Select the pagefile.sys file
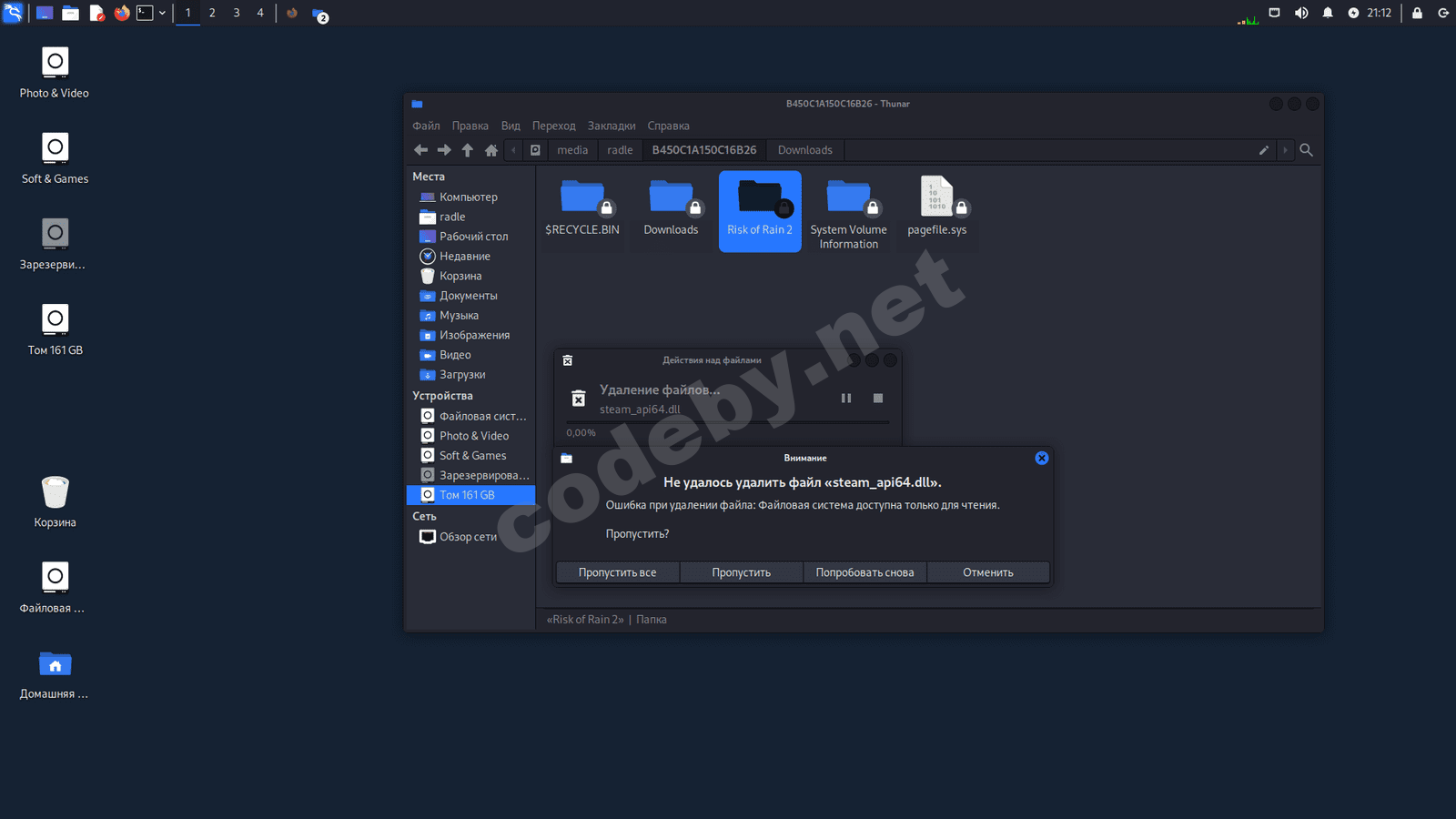This screenshot has height=819, width=1456. (937, 207)
